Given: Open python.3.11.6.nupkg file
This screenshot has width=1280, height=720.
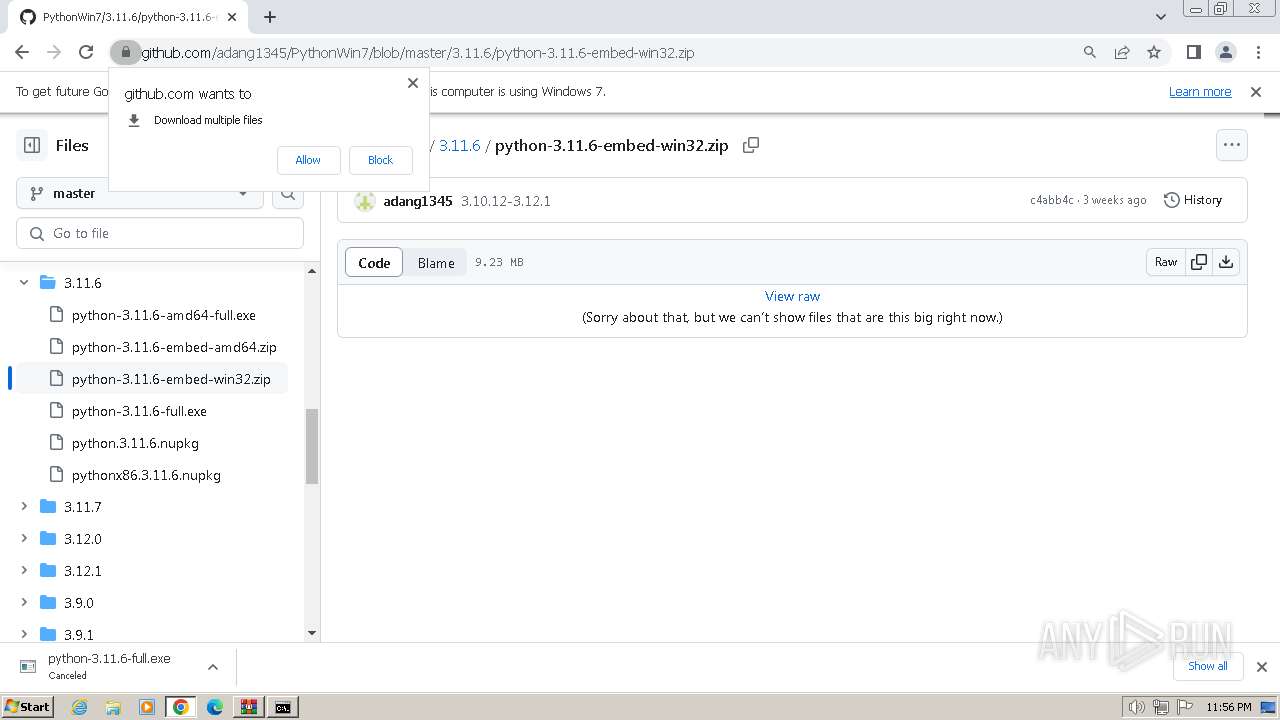Looking at the screenshot, I should coord(135,443).
